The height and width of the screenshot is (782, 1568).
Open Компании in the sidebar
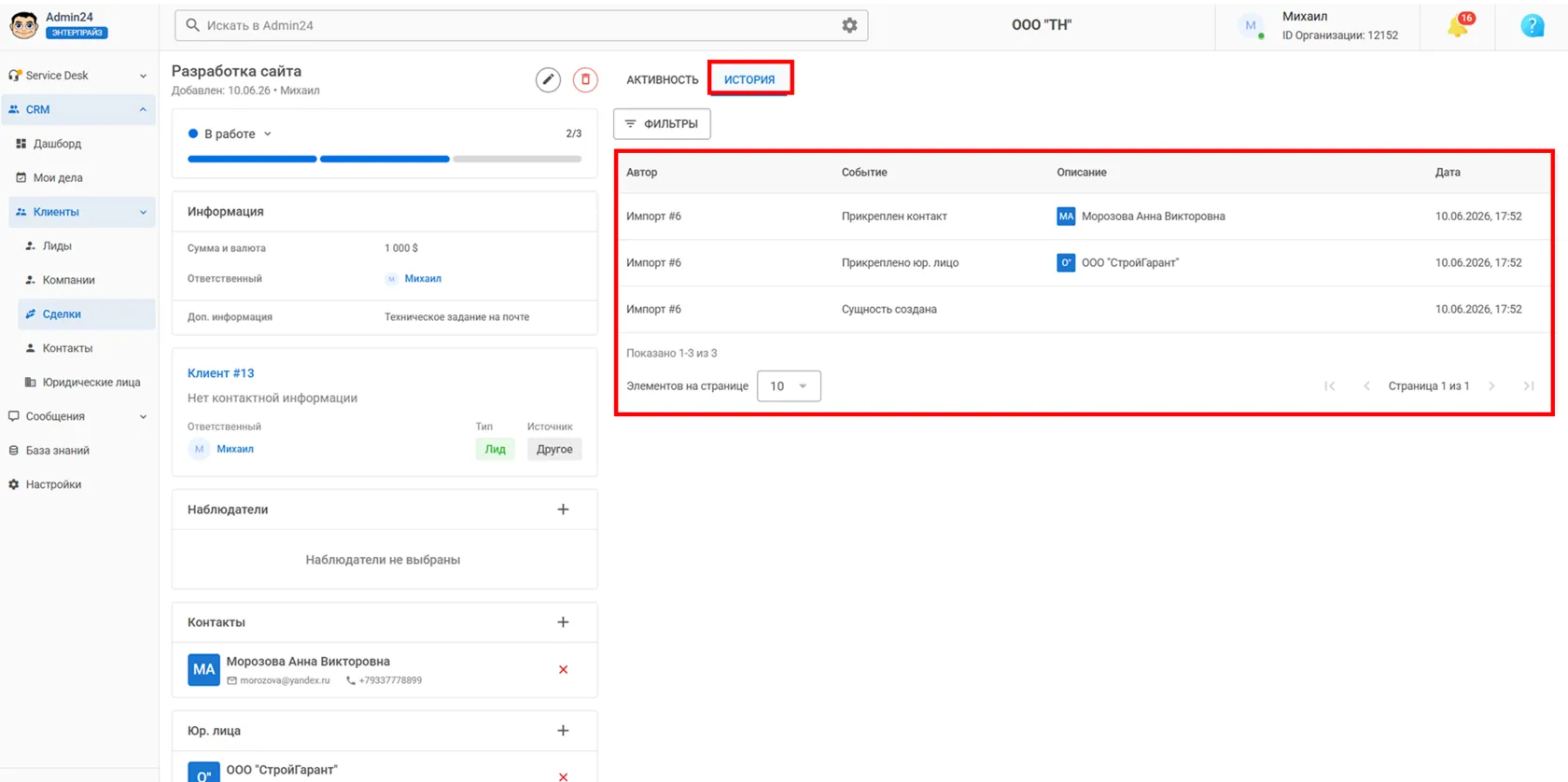(68, 280)
